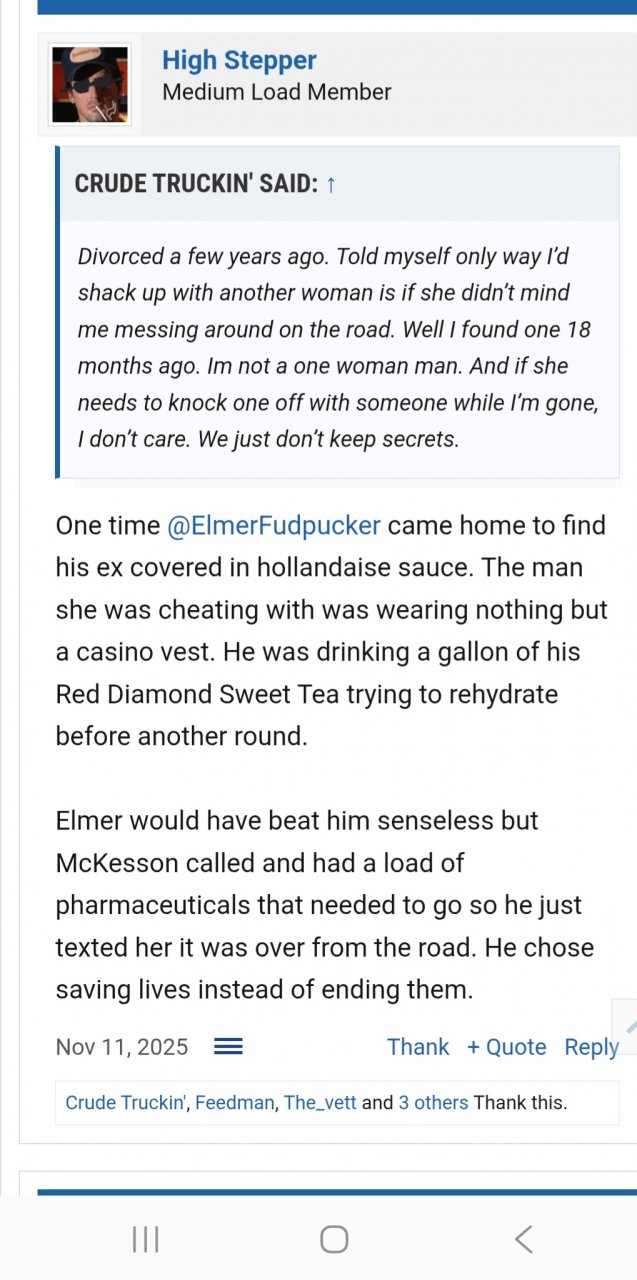Reply to High Stepper's post
Viewport: 637px width, 1280px height.
[x=591, y=1046]
